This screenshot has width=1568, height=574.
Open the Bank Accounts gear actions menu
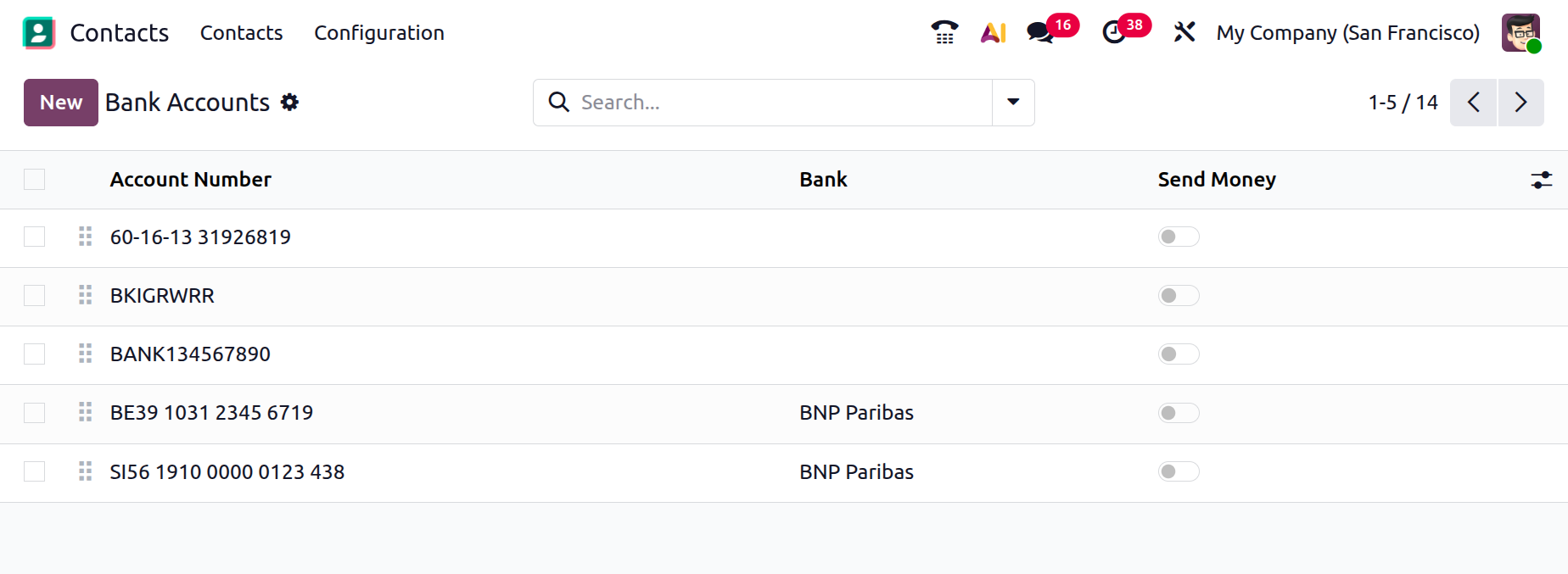point(290,103)
